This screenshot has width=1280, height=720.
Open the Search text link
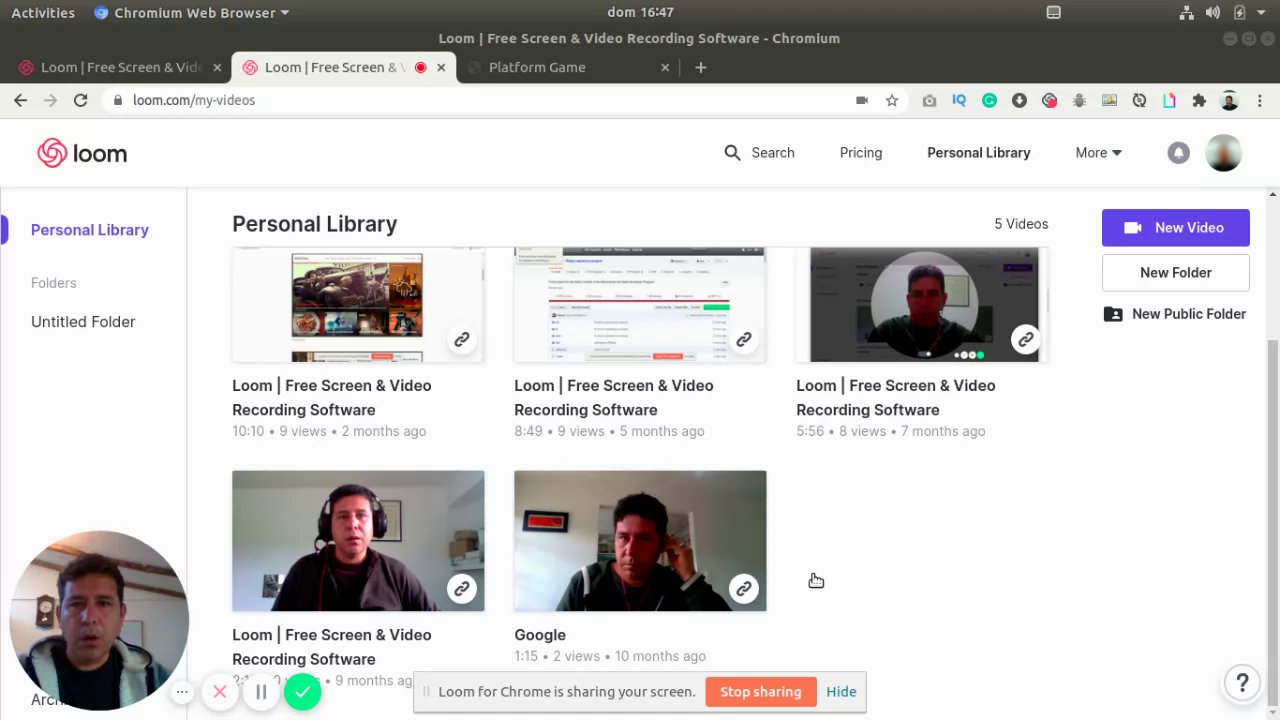click(x=773, y=153)
